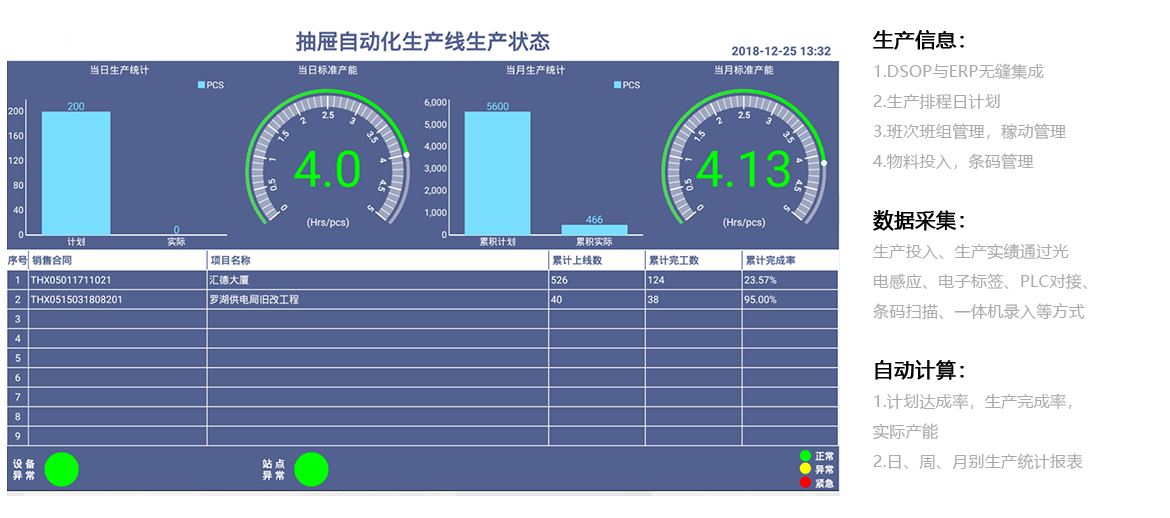Click the green 站点异常 status indicator

click(311, 469)
